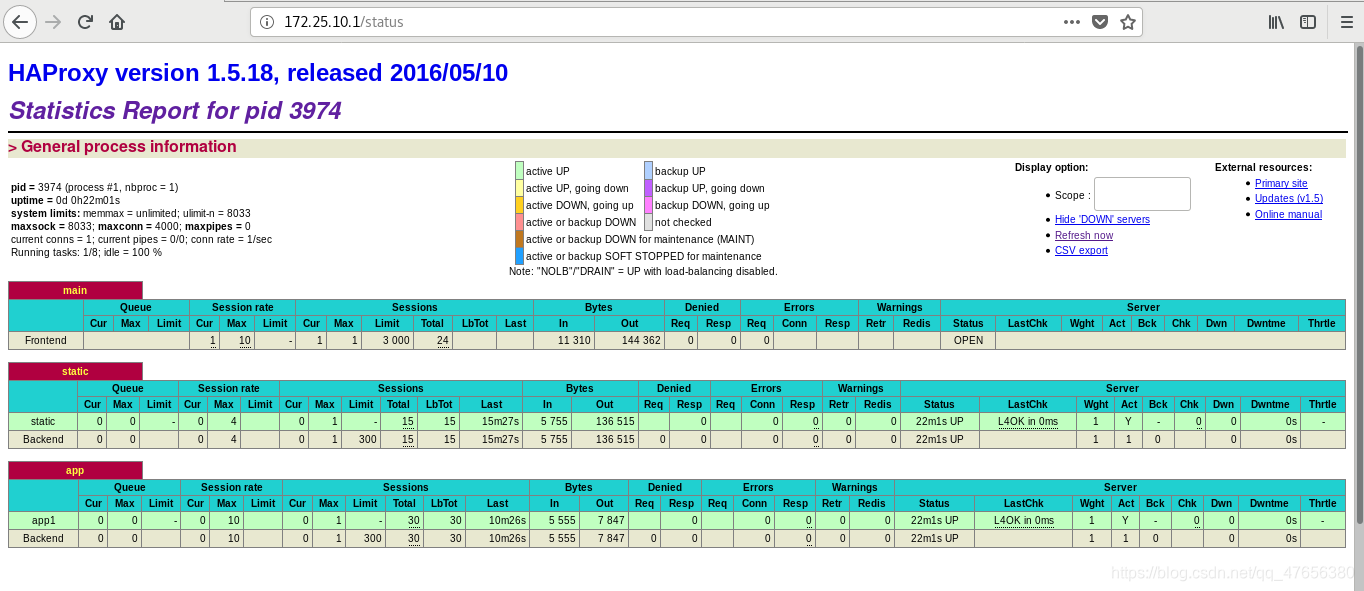Reload the page with the refresh icon
Screen dimensions: 1364x591
click(x=85, y=21)
